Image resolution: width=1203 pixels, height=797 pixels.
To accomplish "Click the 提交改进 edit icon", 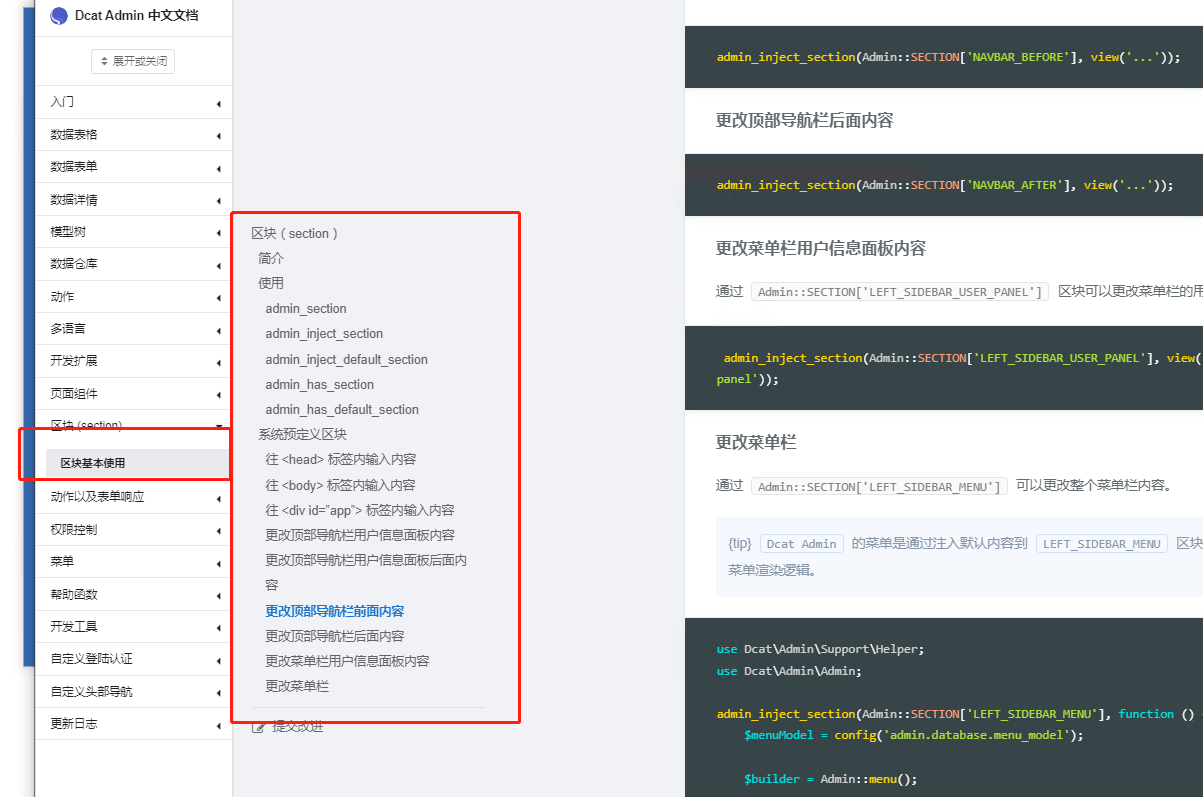I will (259, 727).
